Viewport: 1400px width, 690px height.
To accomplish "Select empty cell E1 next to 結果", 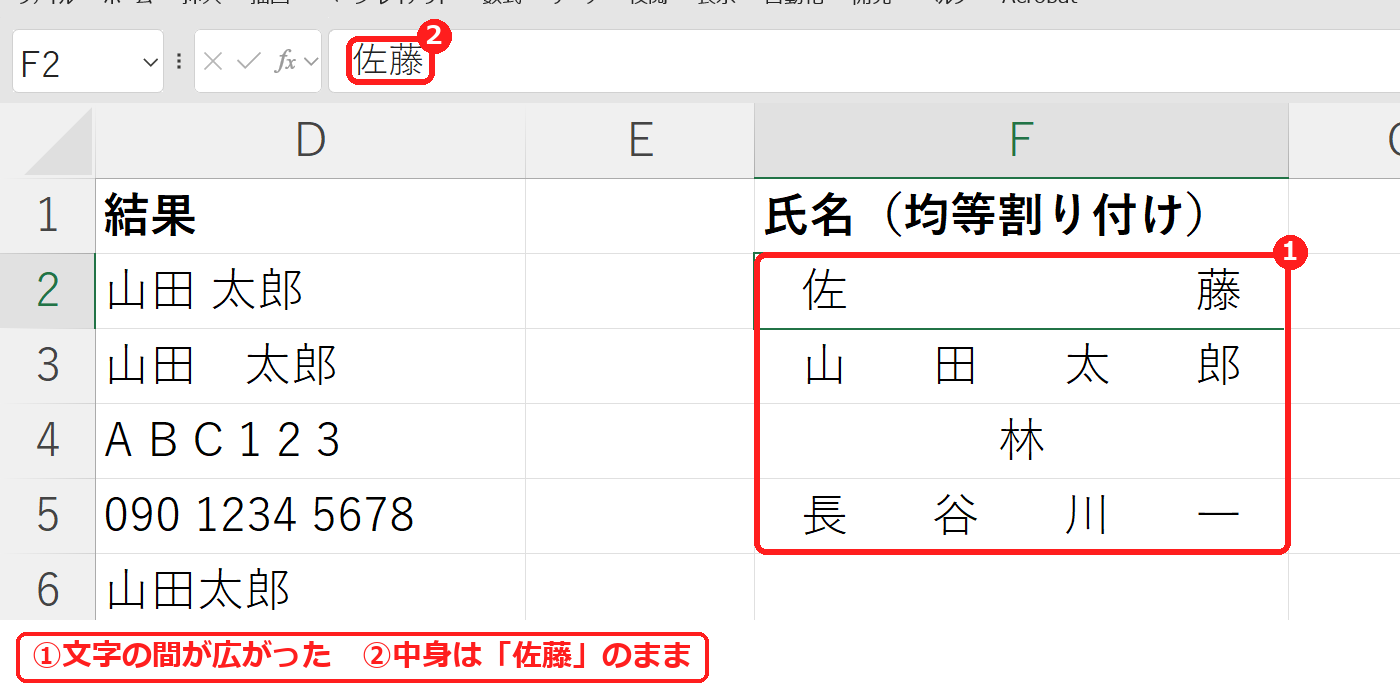I will (640, 216).
